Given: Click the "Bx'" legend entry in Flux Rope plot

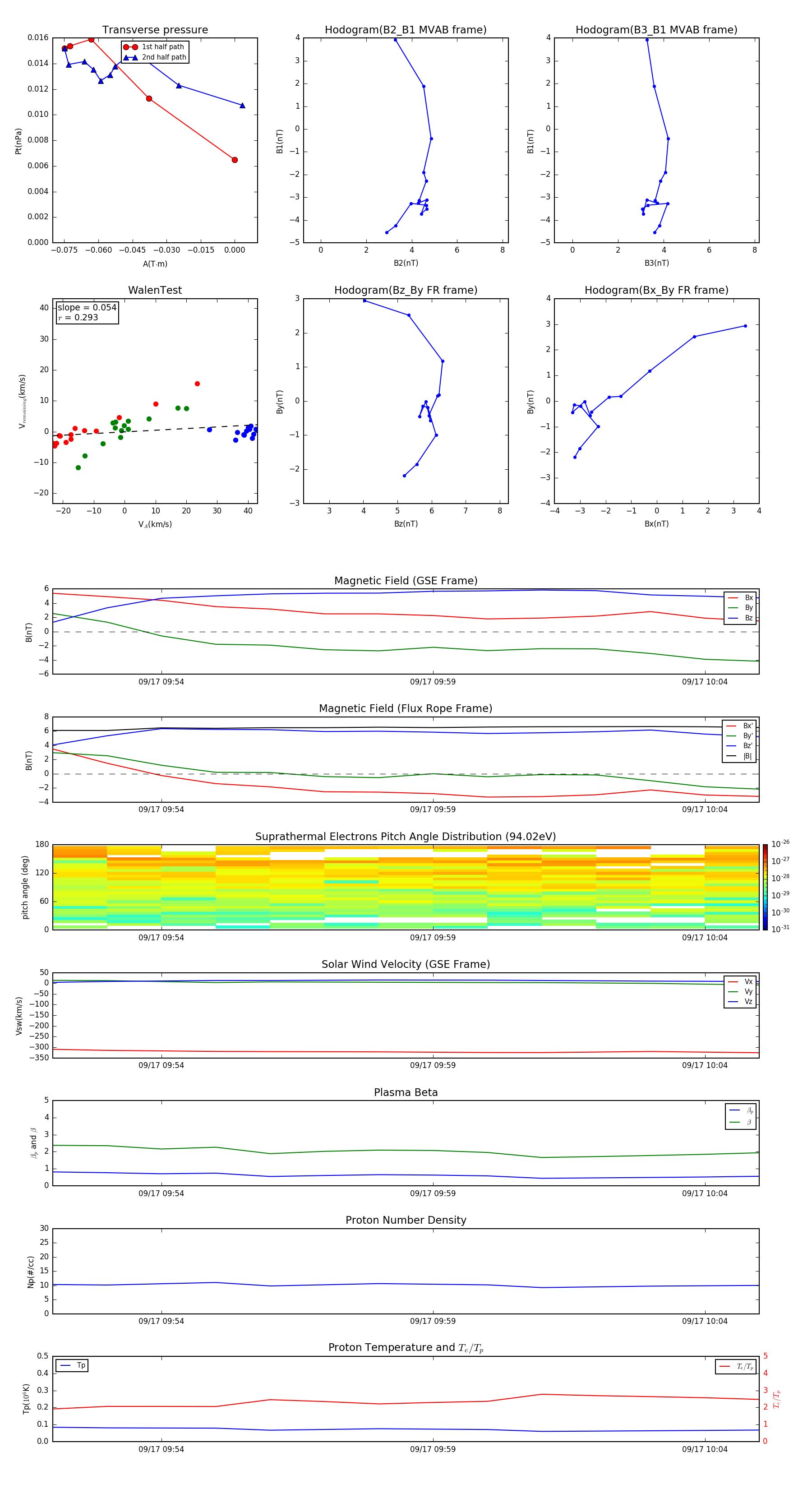Looking at the screenshot, I should [x=740, y=726].
